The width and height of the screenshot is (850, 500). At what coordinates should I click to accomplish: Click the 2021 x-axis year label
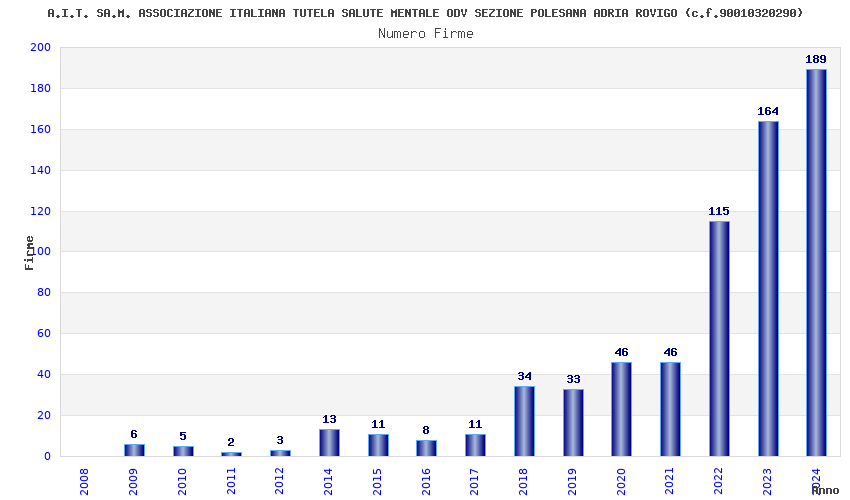pos(669,482)
